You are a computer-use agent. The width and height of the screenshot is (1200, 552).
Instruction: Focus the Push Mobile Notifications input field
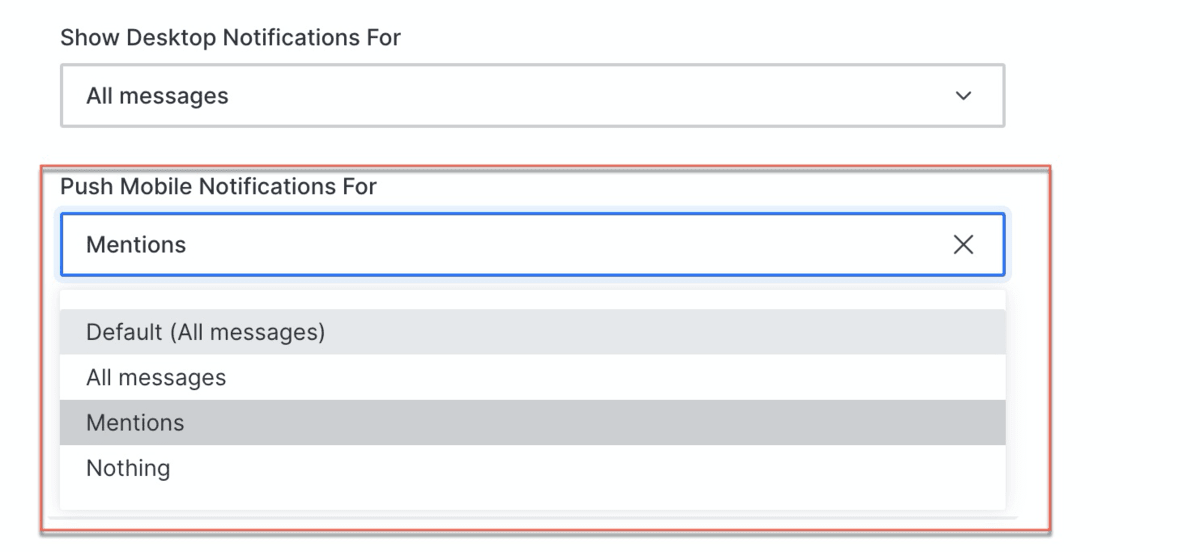pos(500,245)
